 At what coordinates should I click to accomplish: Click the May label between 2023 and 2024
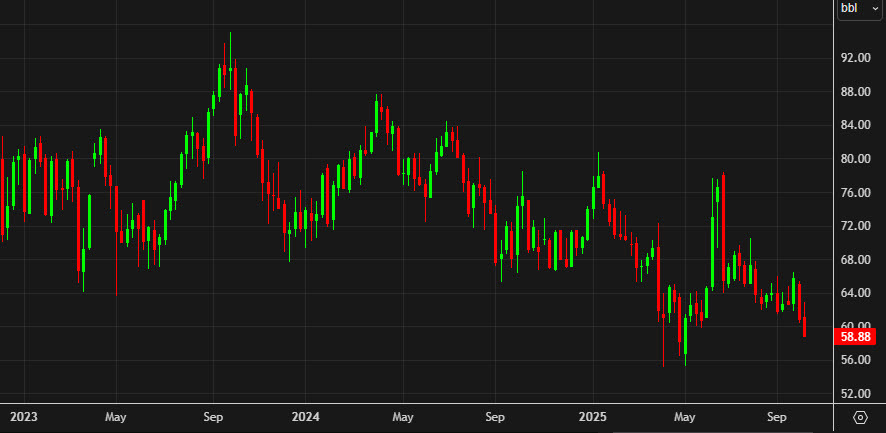tap(115, 416)
